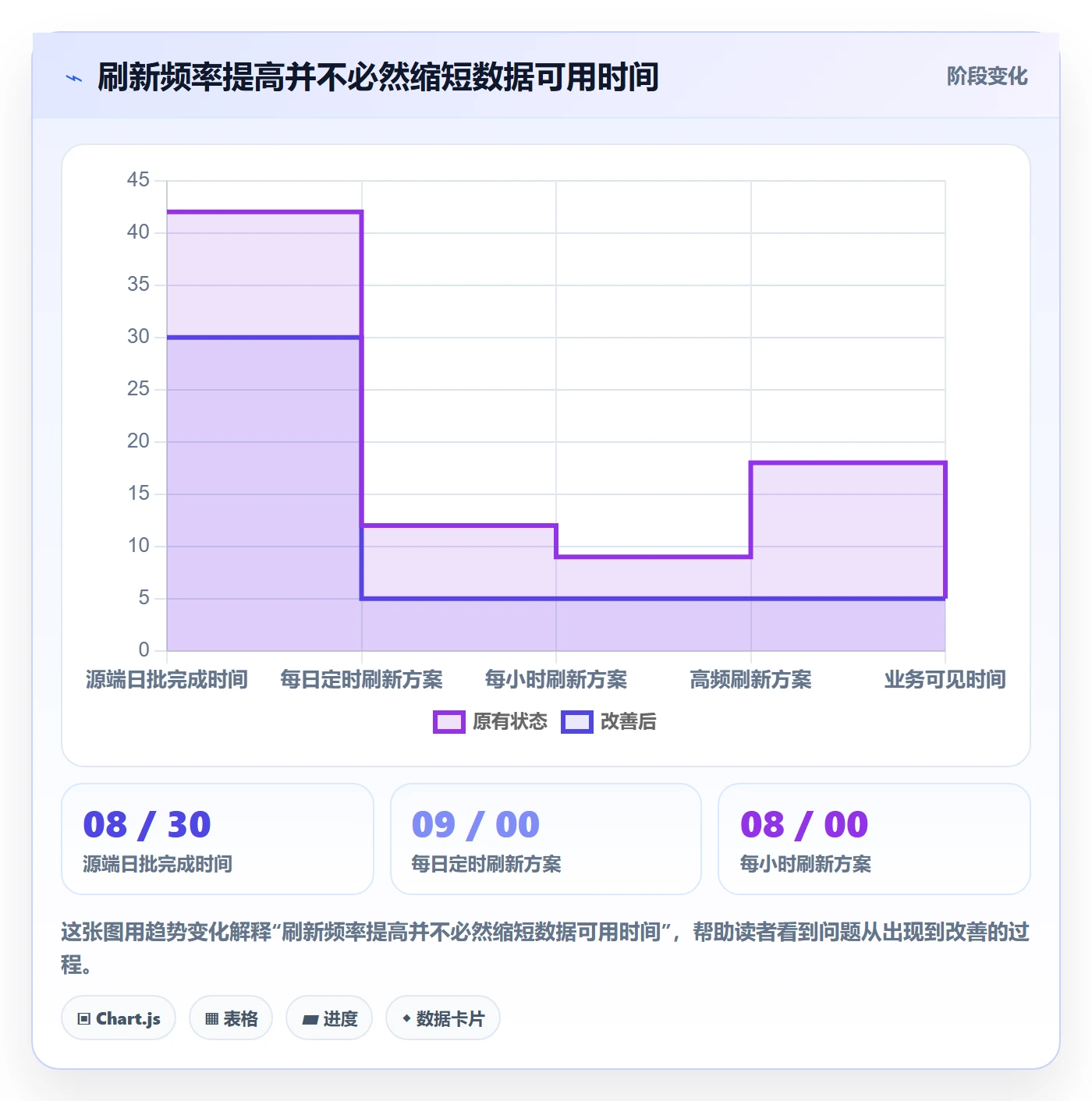Select the 表格 tag chip
Screen dimensions: 1092x1101
coord(231,1018)
